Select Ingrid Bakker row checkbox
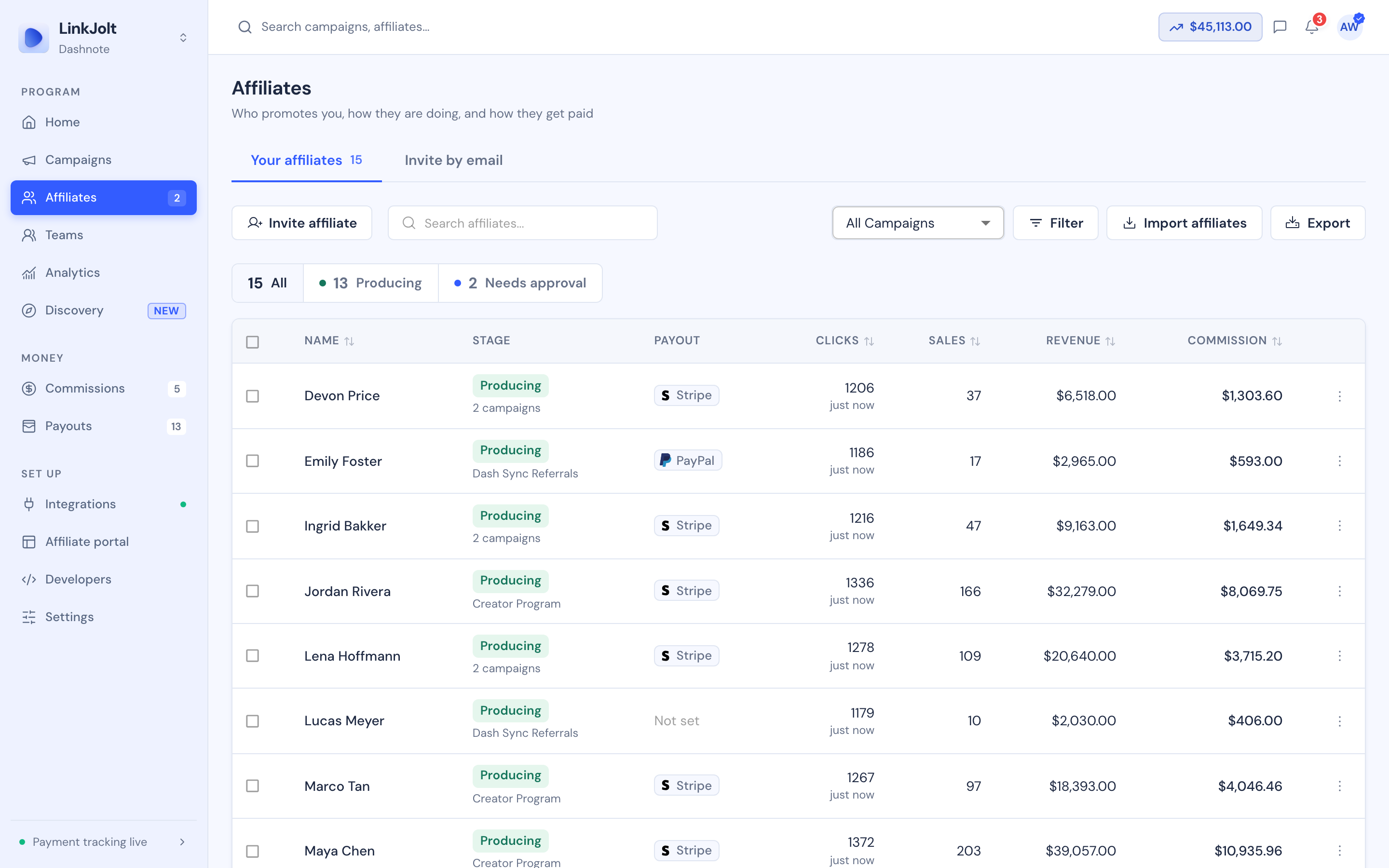1389x868 pixels. (x=253, y=527)
